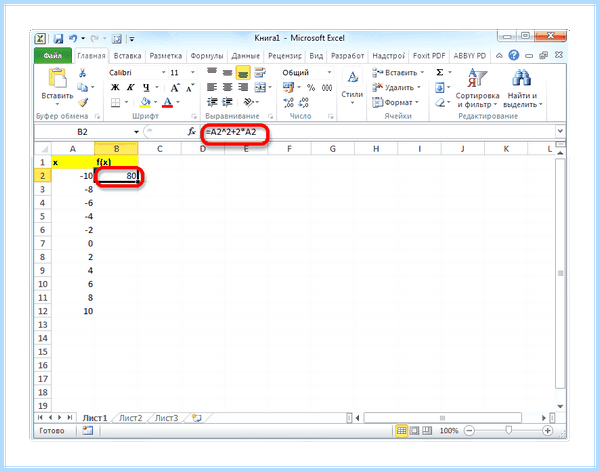Click the Format Painter brush icon
The height and width of the screenshot is (472, 600).
coord(82,102)
